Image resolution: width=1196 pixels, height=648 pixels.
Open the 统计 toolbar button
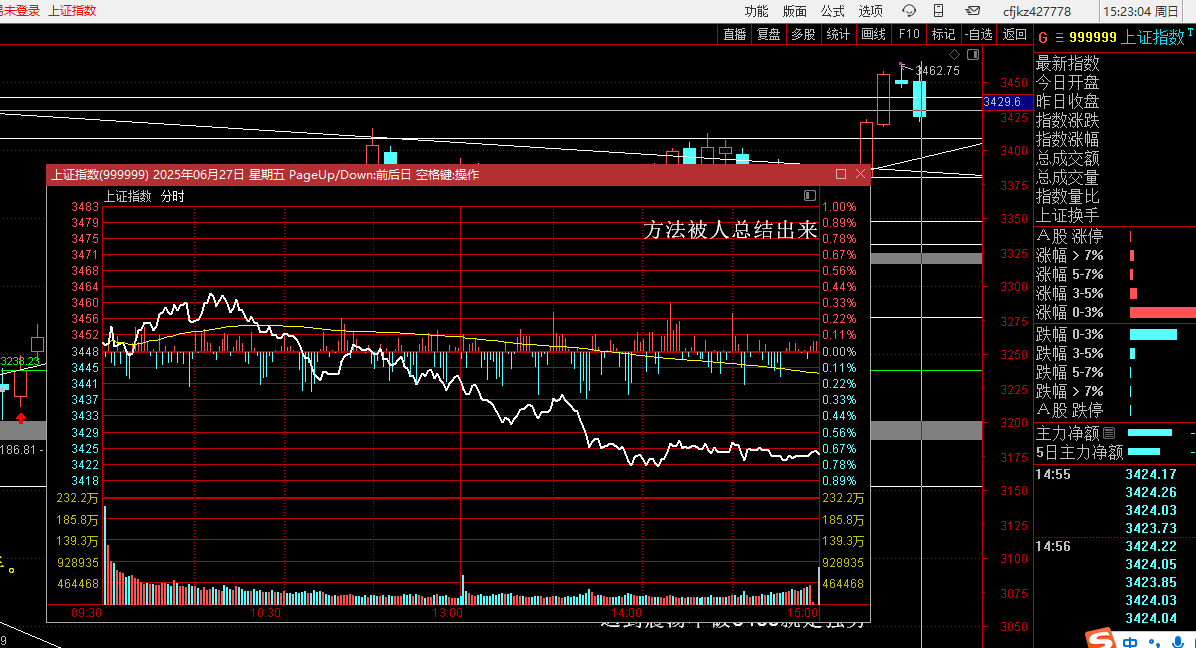(x=838, y=34)
